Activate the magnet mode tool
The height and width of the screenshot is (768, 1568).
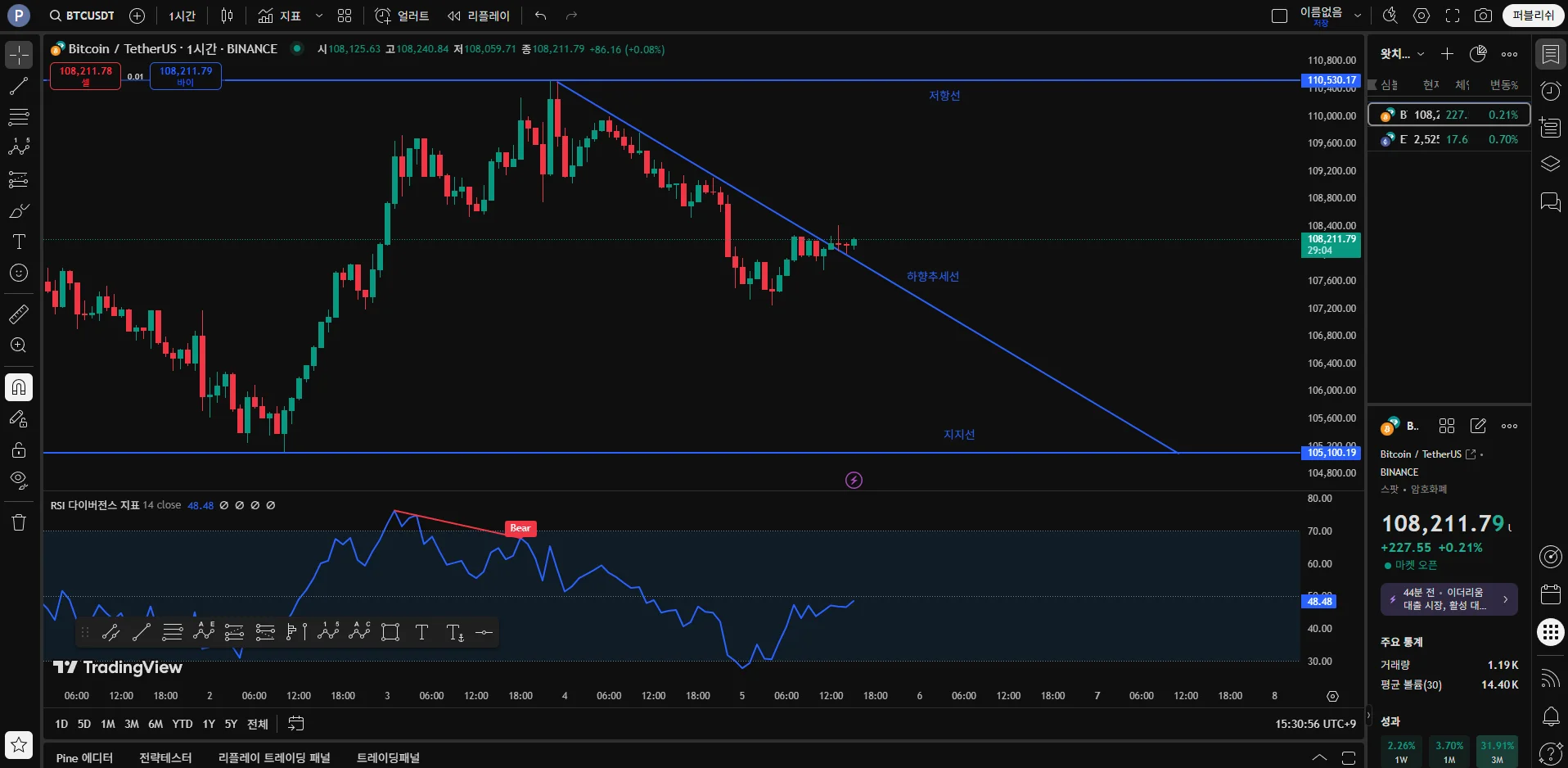click(18, 386)
